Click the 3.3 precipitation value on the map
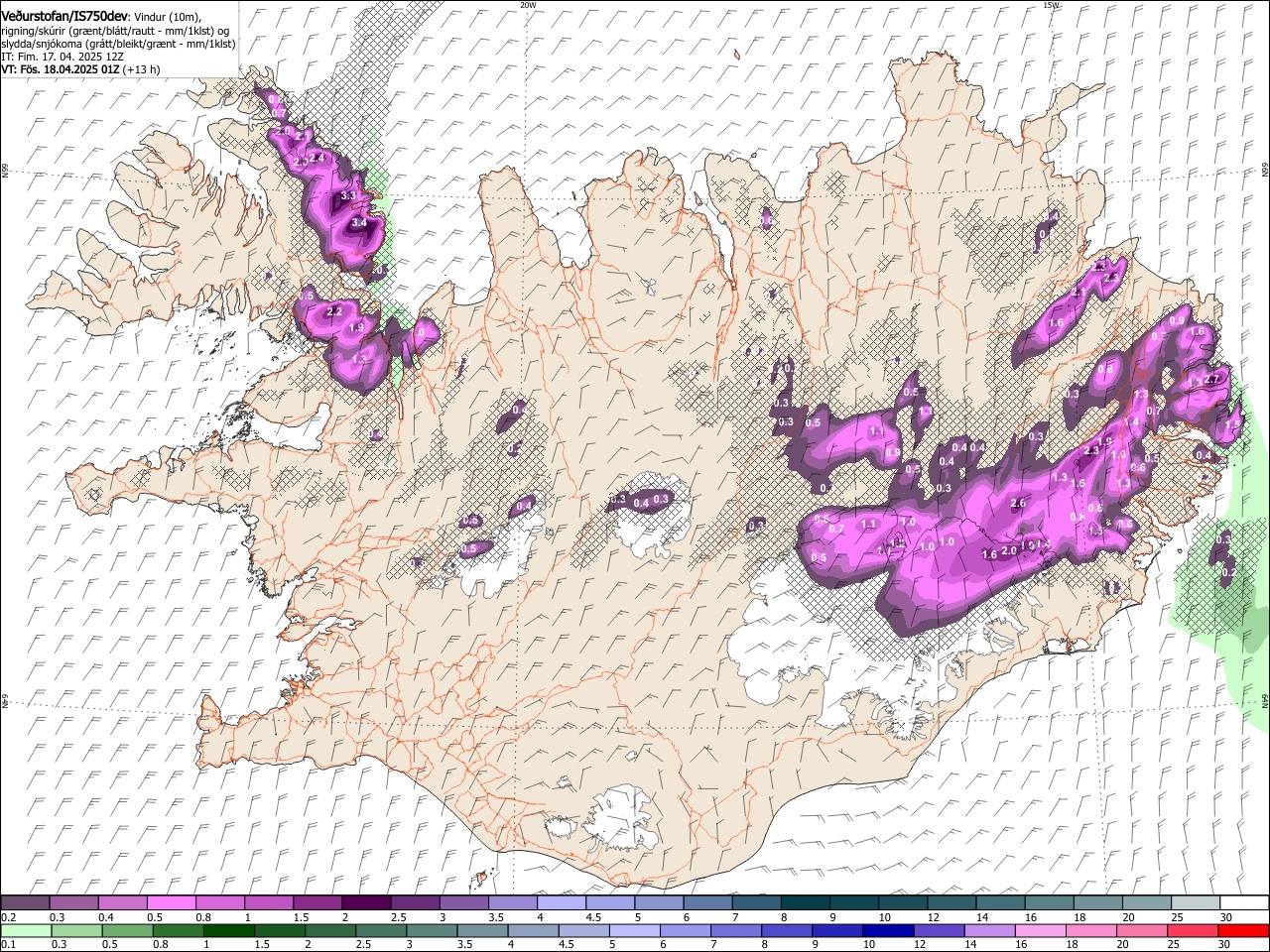1270x952 pixels. click(x=347, y=196)
